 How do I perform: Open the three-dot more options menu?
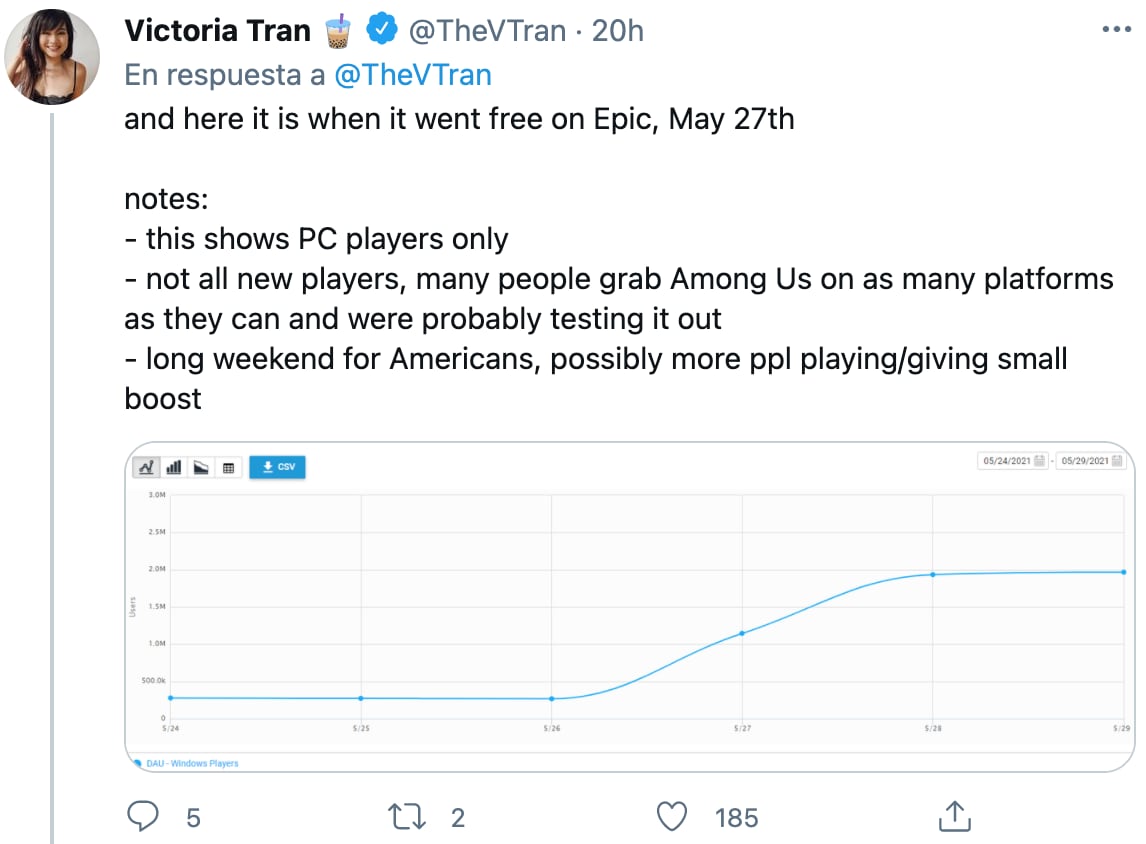point(1115,30)
